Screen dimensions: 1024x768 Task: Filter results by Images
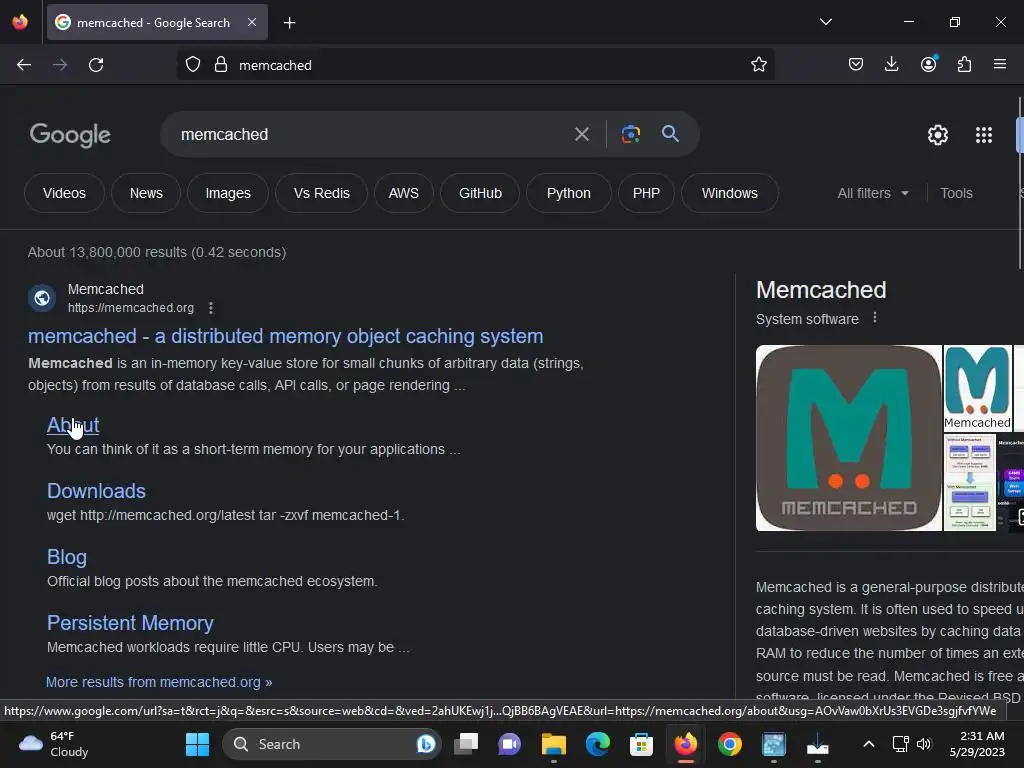pyautogui.click(x=228, y=193)
